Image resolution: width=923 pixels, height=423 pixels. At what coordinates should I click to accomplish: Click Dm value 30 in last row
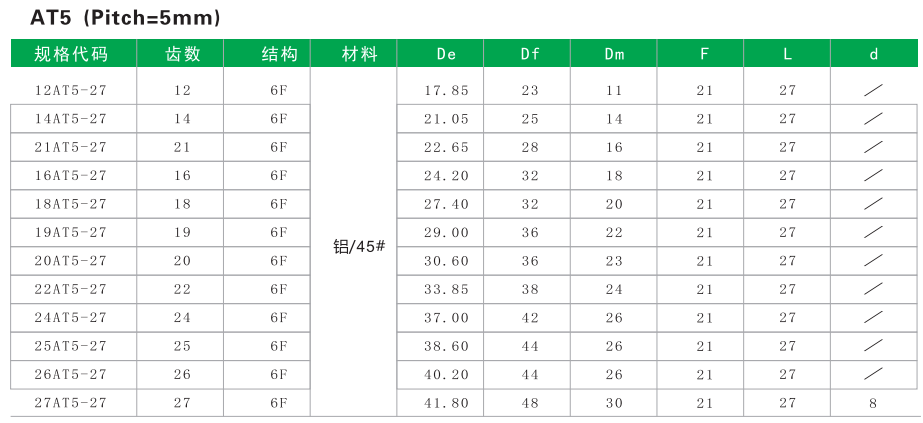(614, 402)
